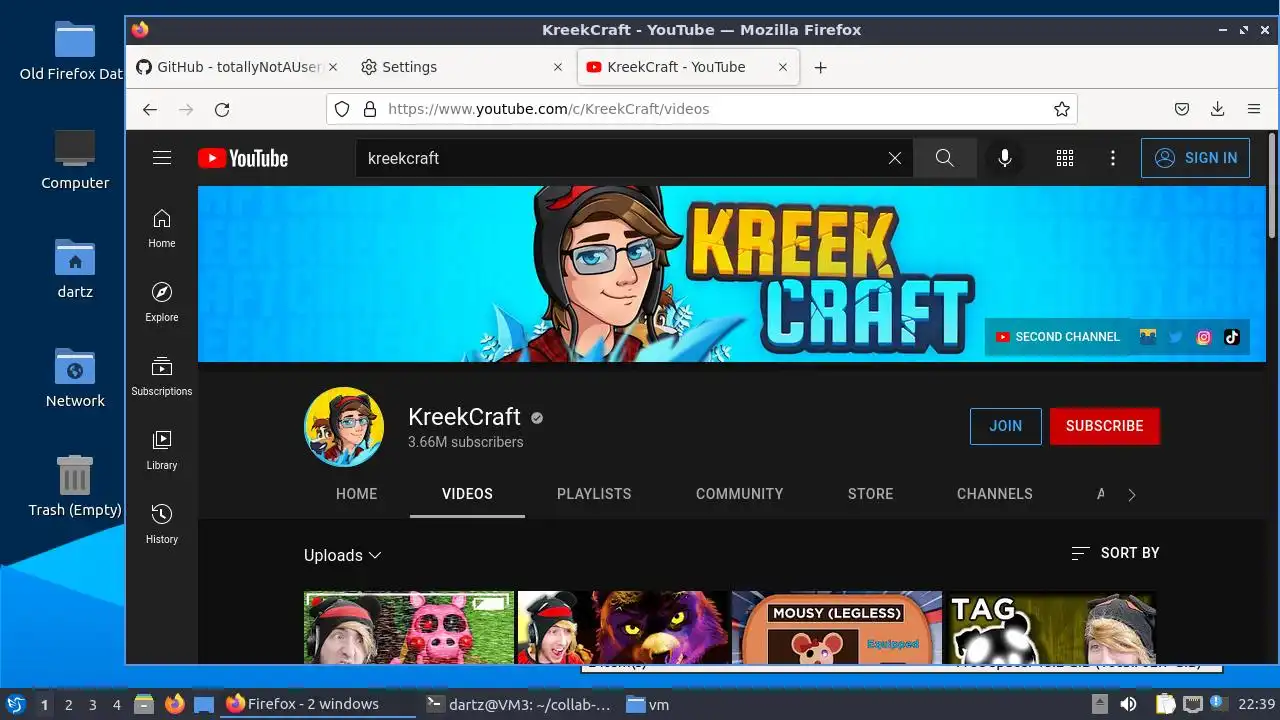Open Explore in the sidebar

[162, 303]
